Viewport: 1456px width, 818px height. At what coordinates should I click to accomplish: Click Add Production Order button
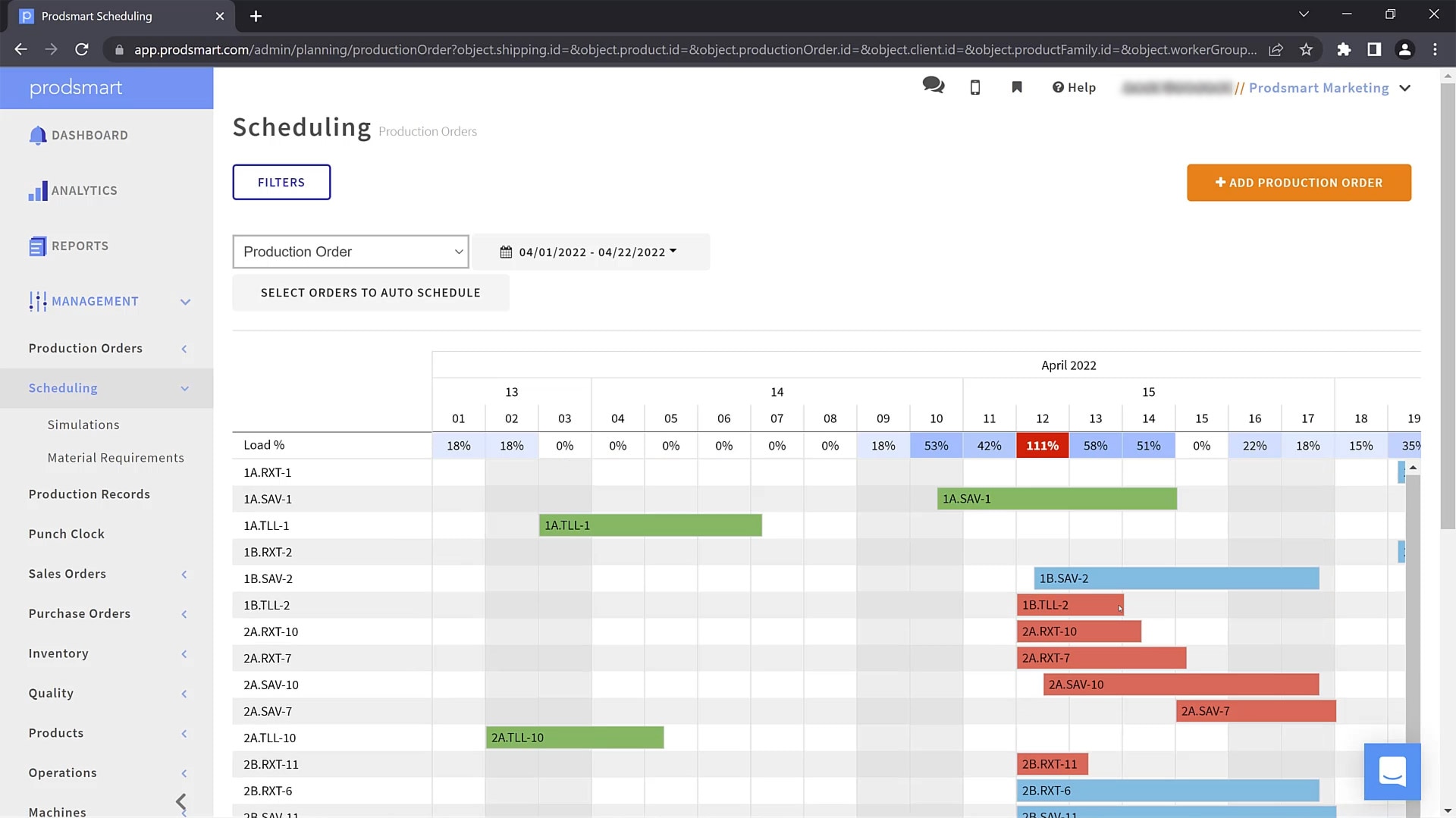[1298, 183]
